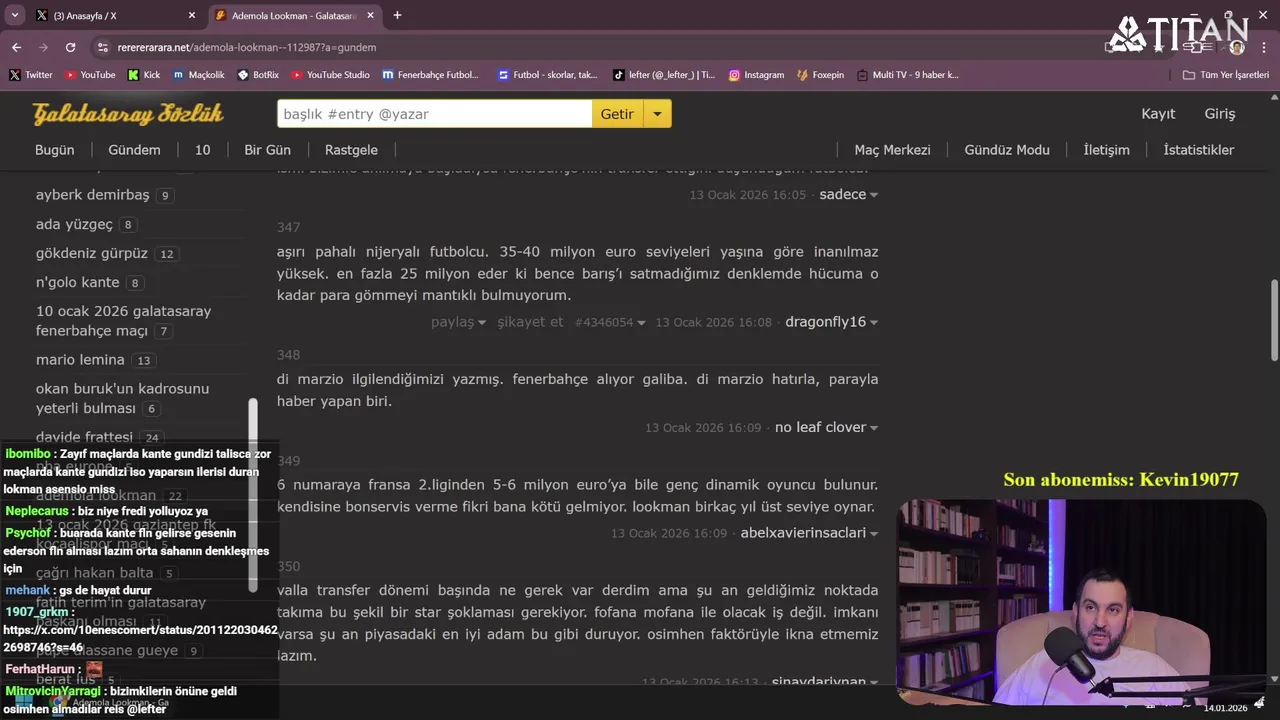Open the Instagram bookmark
The width and height of the screenshot is (1280, 720).
756,75
